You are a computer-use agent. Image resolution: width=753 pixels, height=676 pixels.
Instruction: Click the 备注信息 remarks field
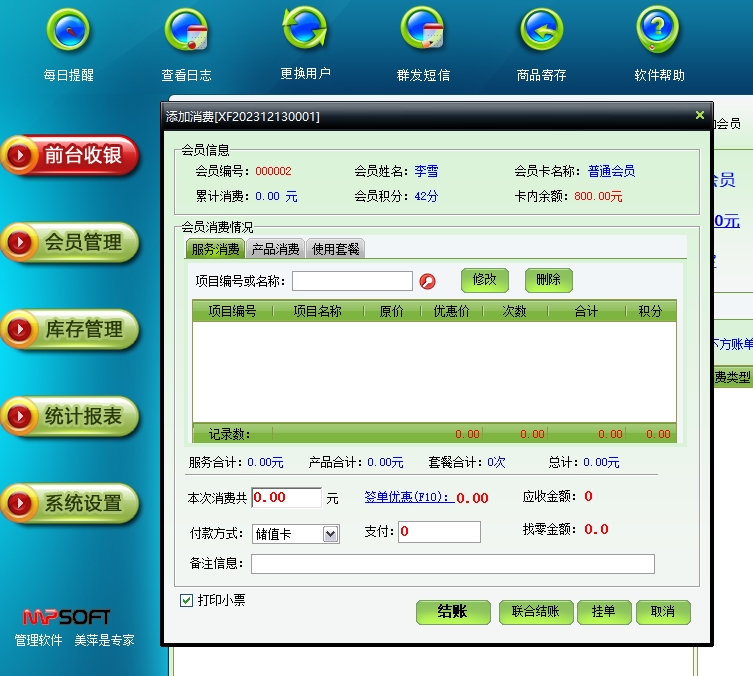(452, 564)
